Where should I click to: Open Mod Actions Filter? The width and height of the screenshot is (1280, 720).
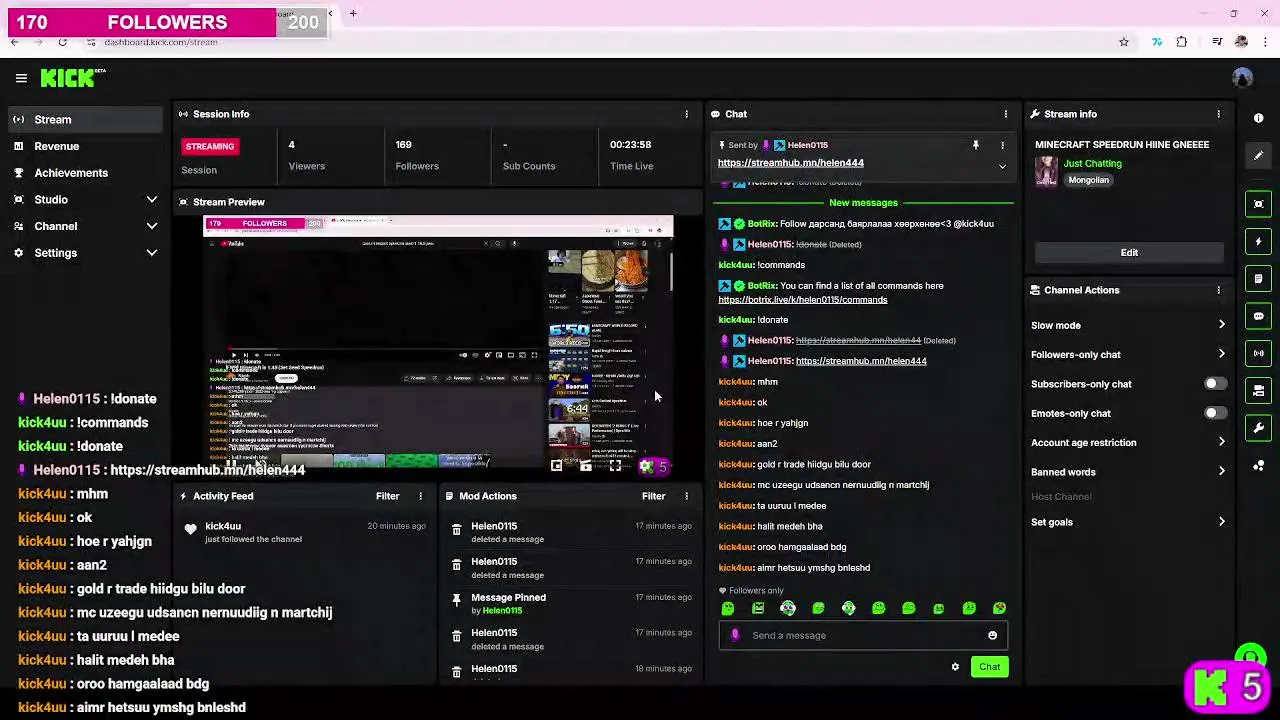653,496
